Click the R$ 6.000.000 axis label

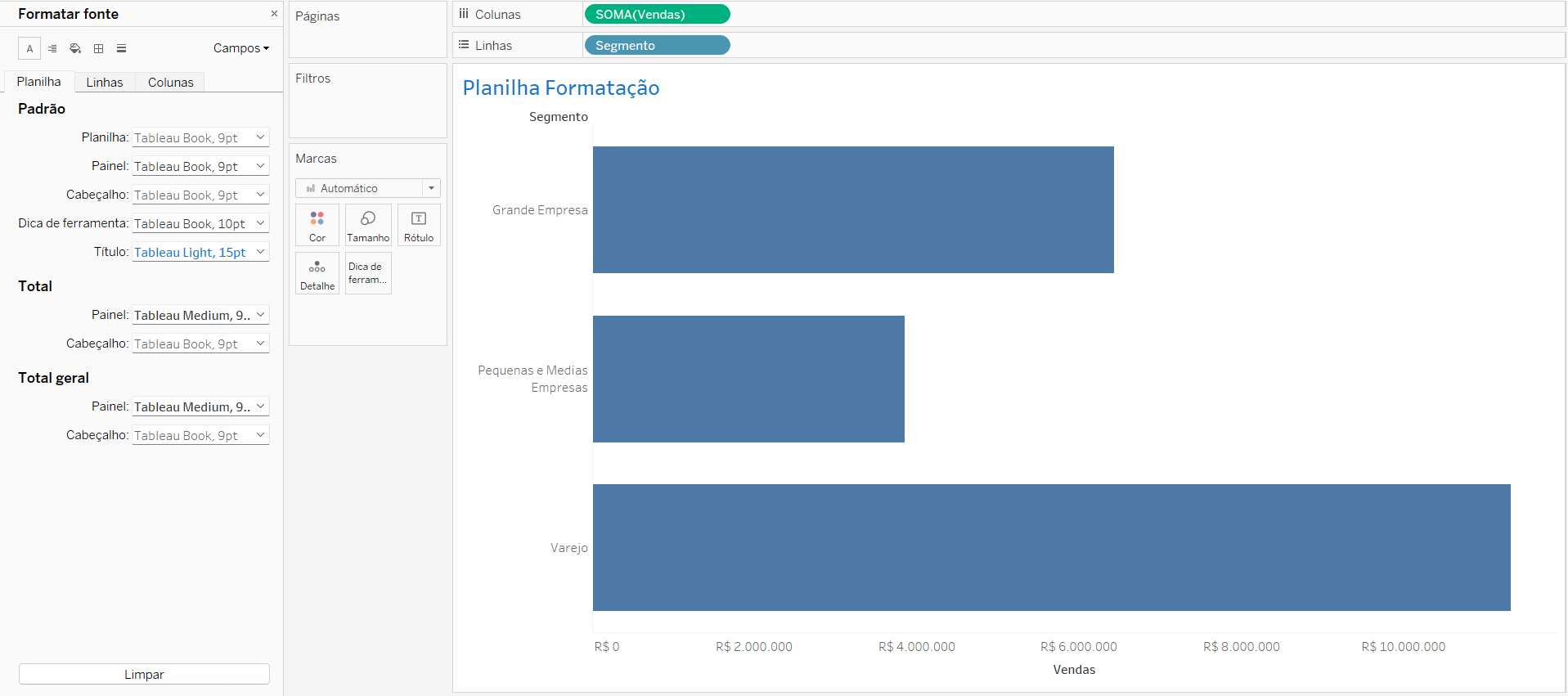tap(1079, 647)
